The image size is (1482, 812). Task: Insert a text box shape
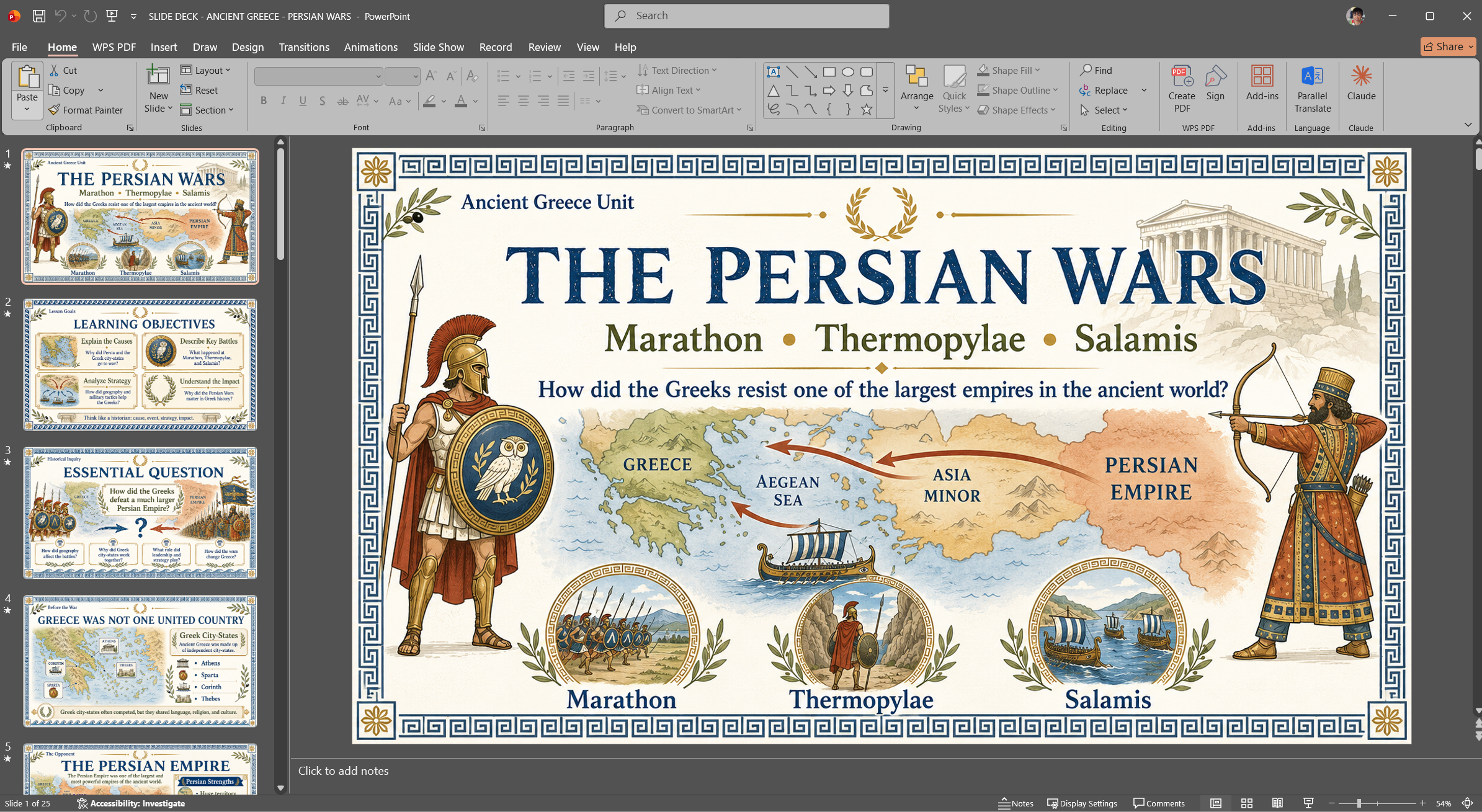(x=774, y=72)
